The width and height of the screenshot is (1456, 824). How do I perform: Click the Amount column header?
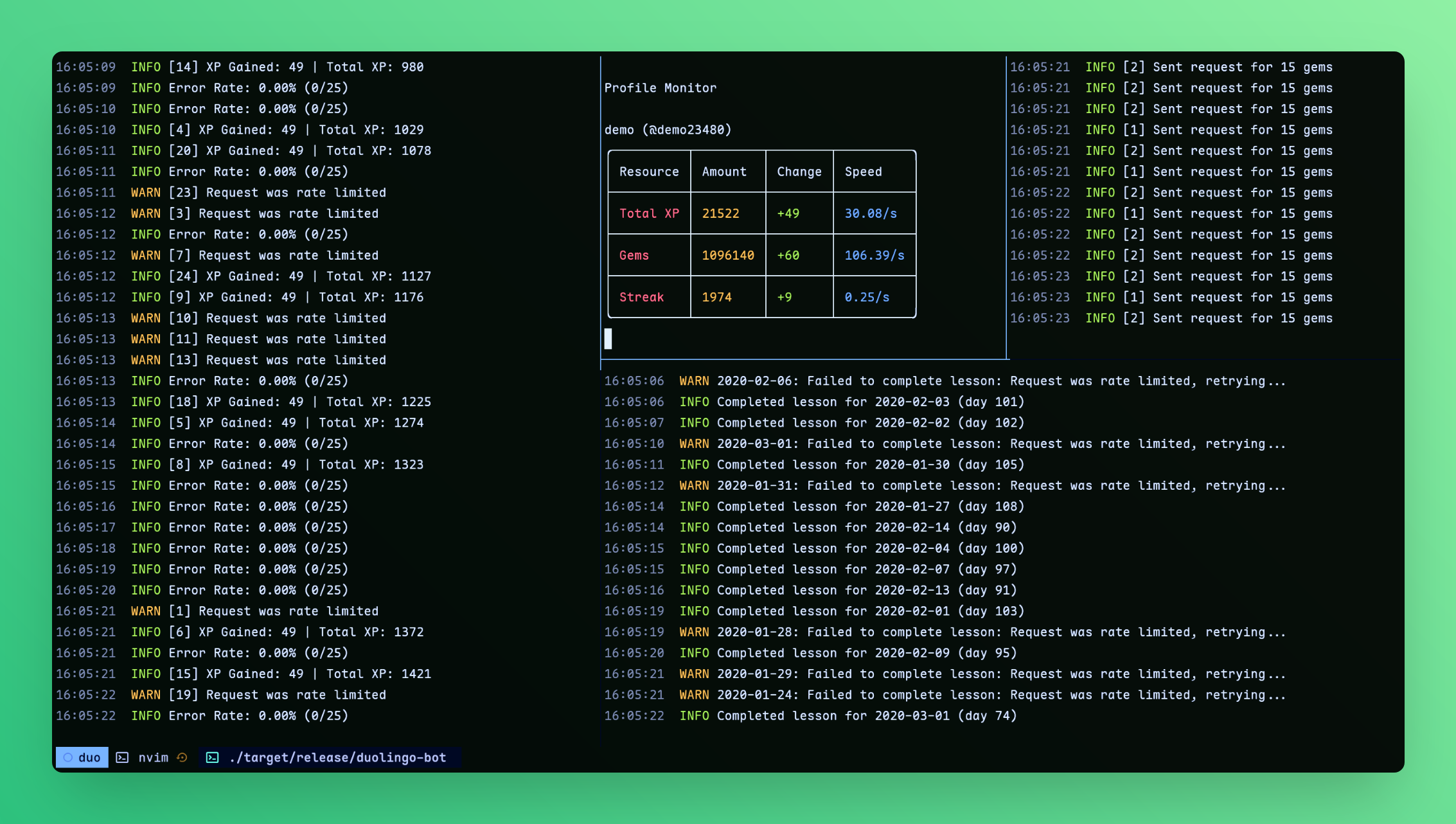pos(724,172)
